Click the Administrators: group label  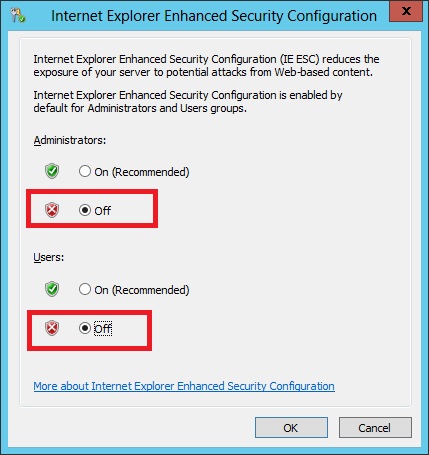pyautogui.click(x=70, y=140)
